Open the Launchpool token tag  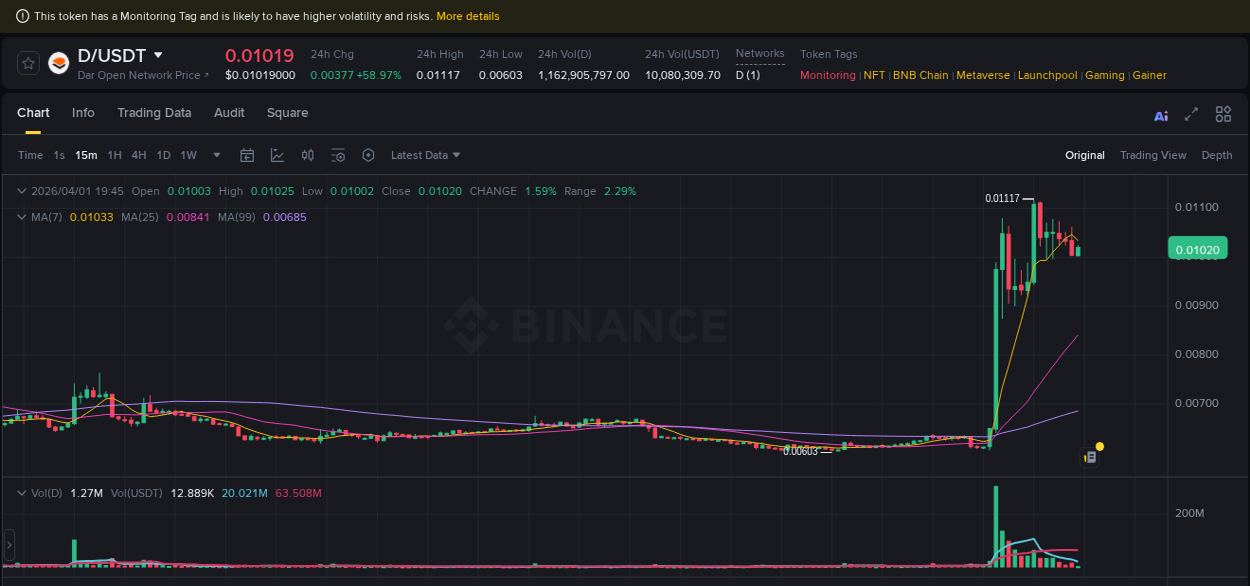pos(1048,75)
